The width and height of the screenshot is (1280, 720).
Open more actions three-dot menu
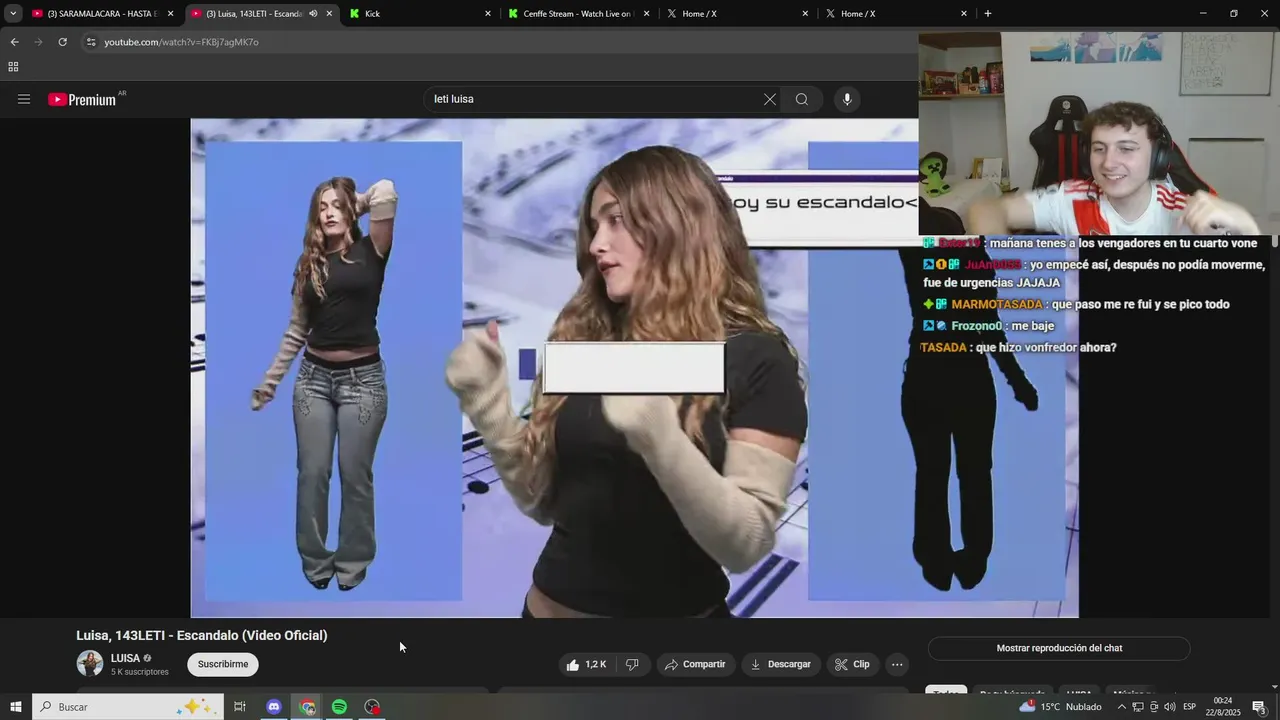click(897, 664)
